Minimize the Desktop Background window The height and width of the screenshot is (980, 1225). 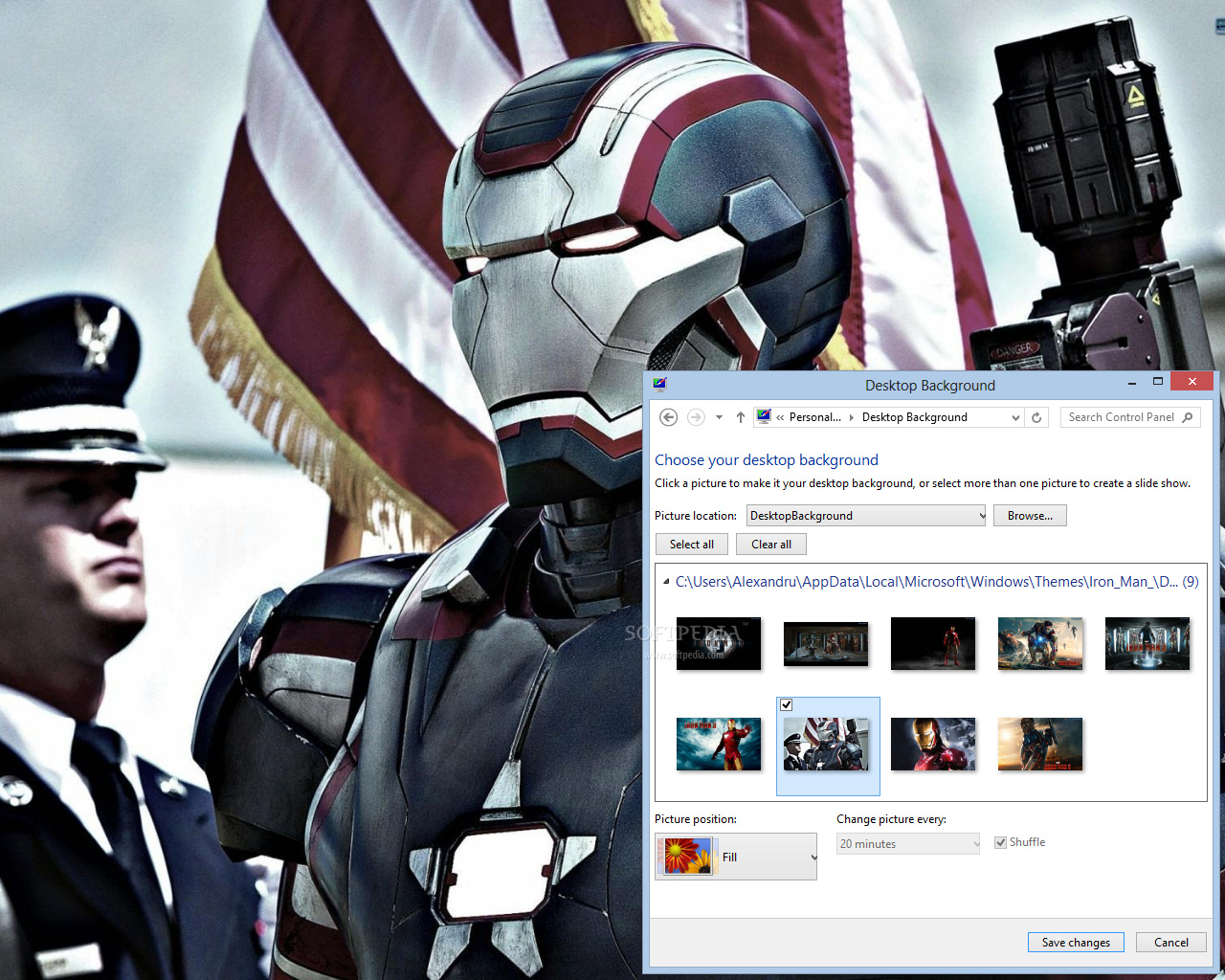[1132, 383]
